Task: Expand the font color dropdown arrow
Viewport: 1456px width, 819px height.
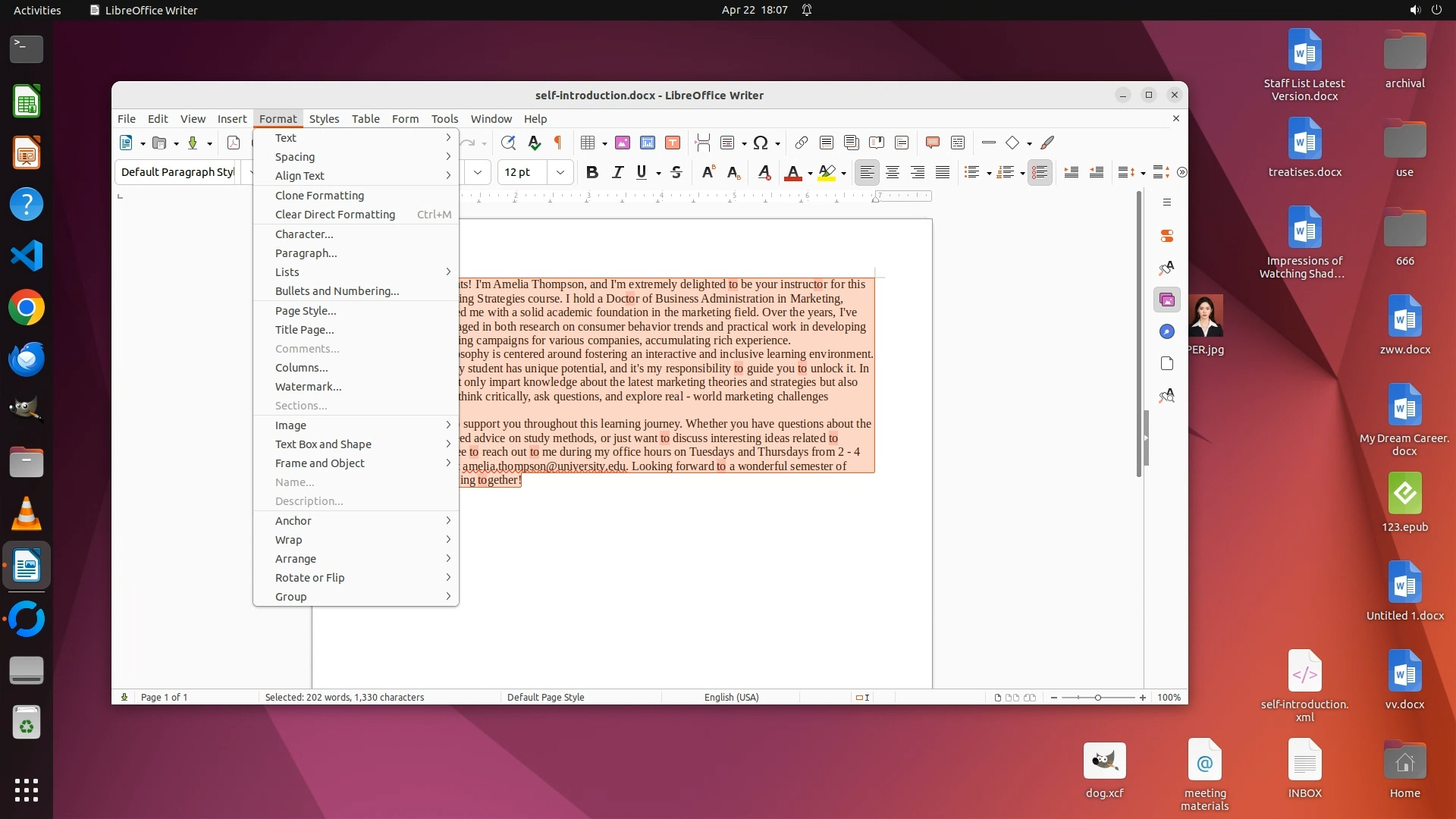Action: coord(810,174)
